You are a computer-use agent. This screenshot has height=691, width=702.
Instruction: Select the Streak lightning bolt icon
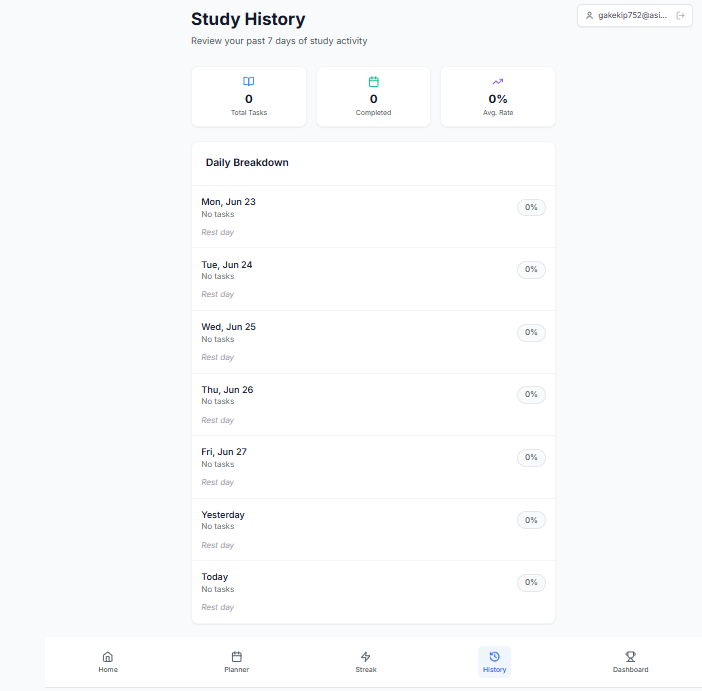(x=366, y=657)
